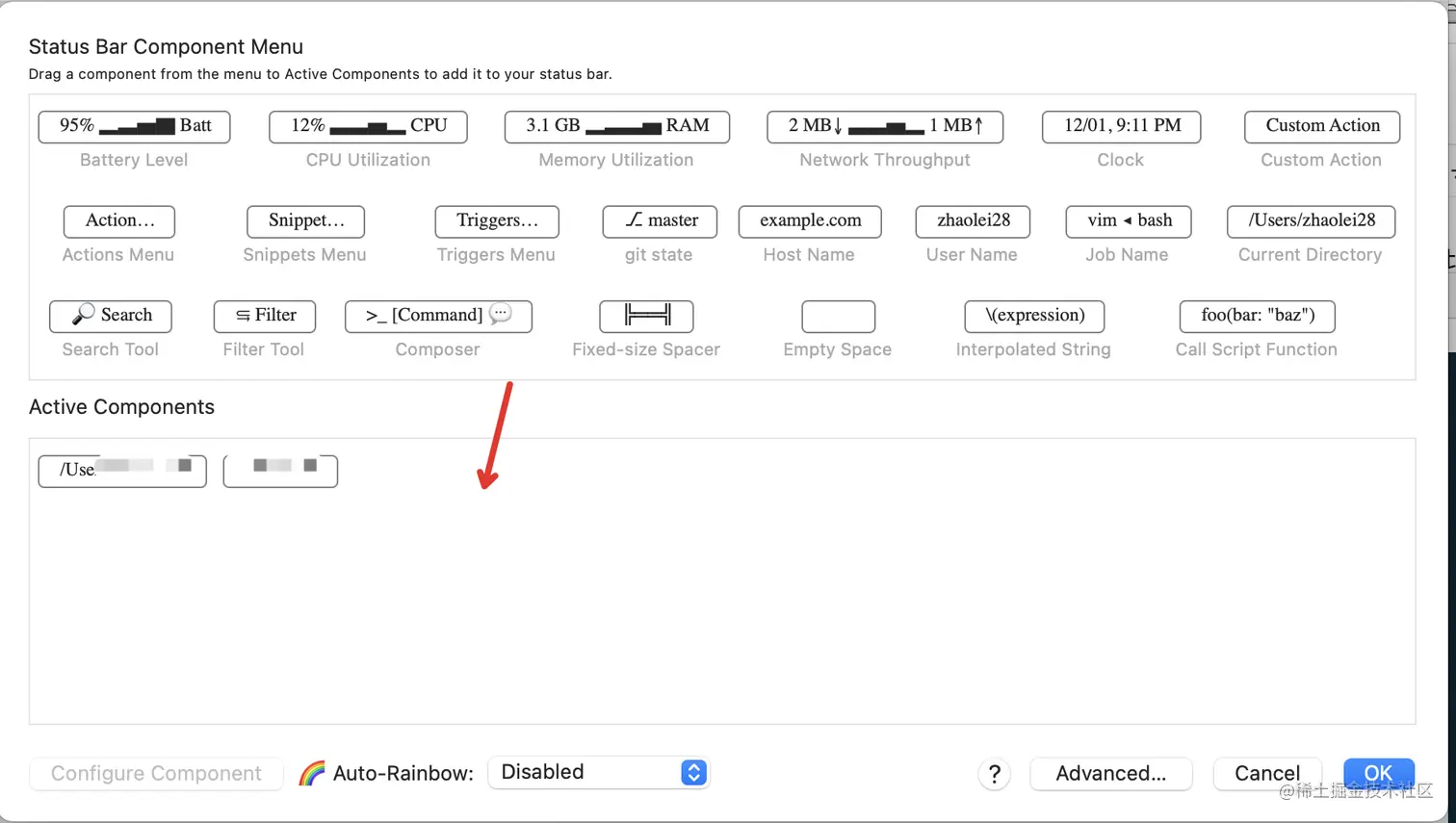Choose the Composer command component
1456x823 pixels.
click(438, 316)
